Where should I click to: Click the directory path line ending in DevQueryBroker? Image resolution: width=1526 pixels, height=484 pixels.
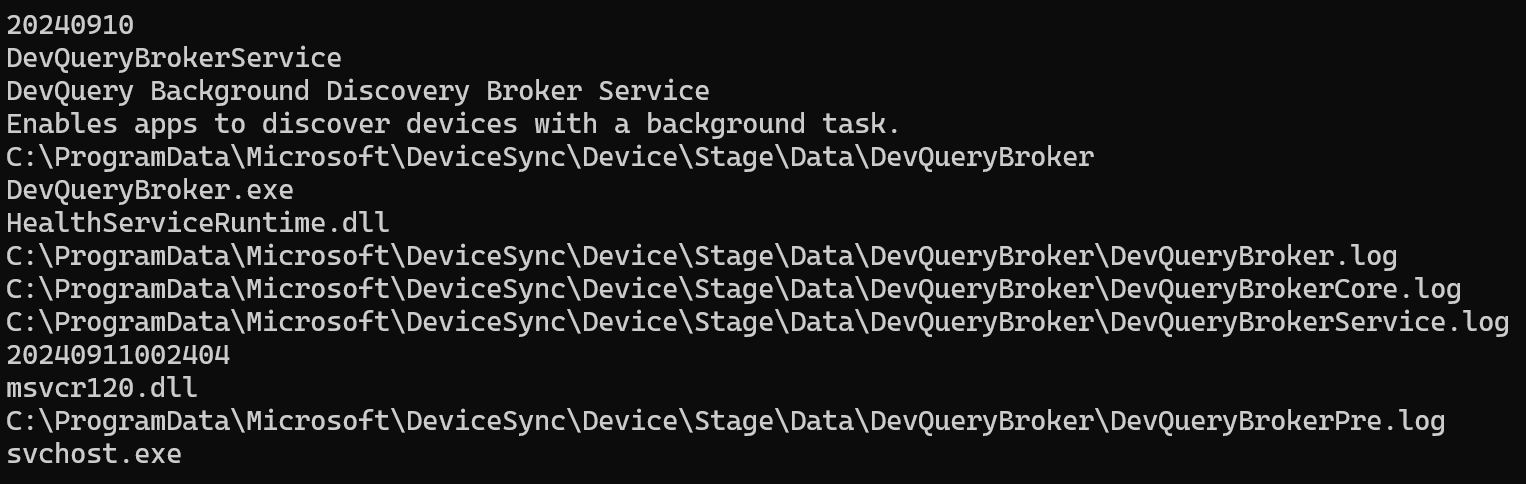click(550, 157)
